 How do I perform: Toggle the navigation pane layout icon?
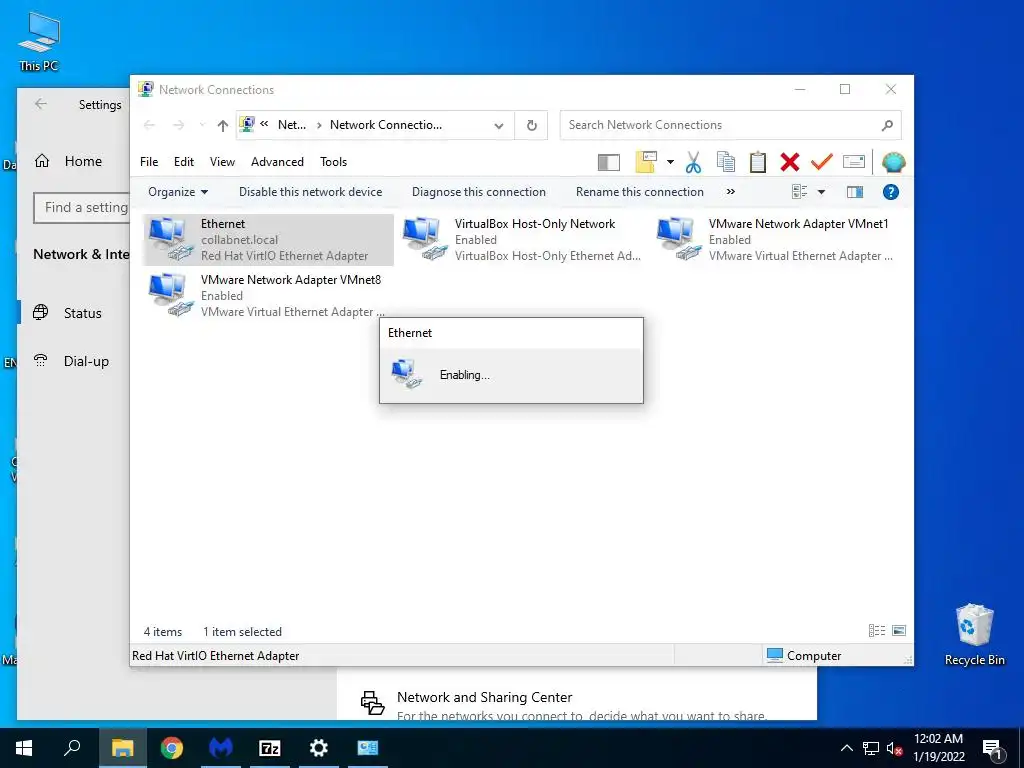(609, 162)
